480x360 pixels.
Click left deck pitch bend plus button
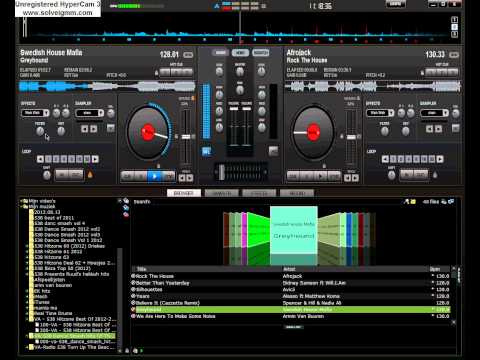coord(190,178)
